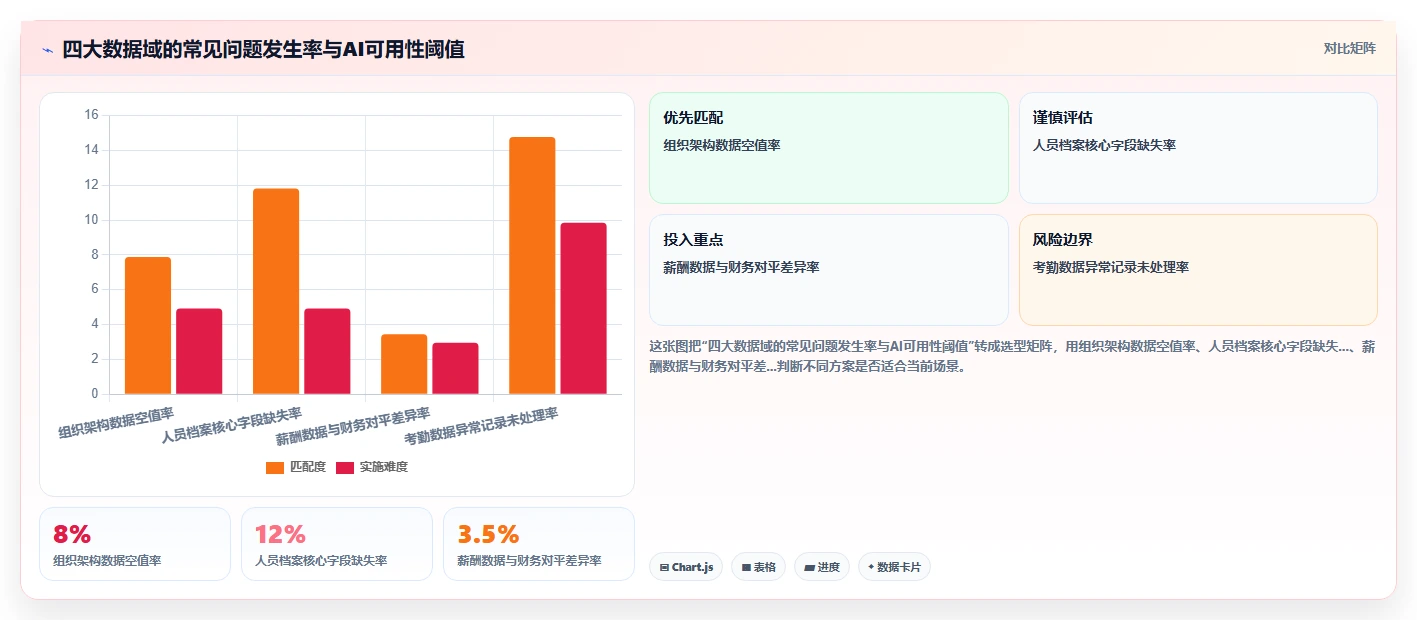
Task: Click the orange bar for 人员档案核心字段缺失率
Action: [276, 291]
